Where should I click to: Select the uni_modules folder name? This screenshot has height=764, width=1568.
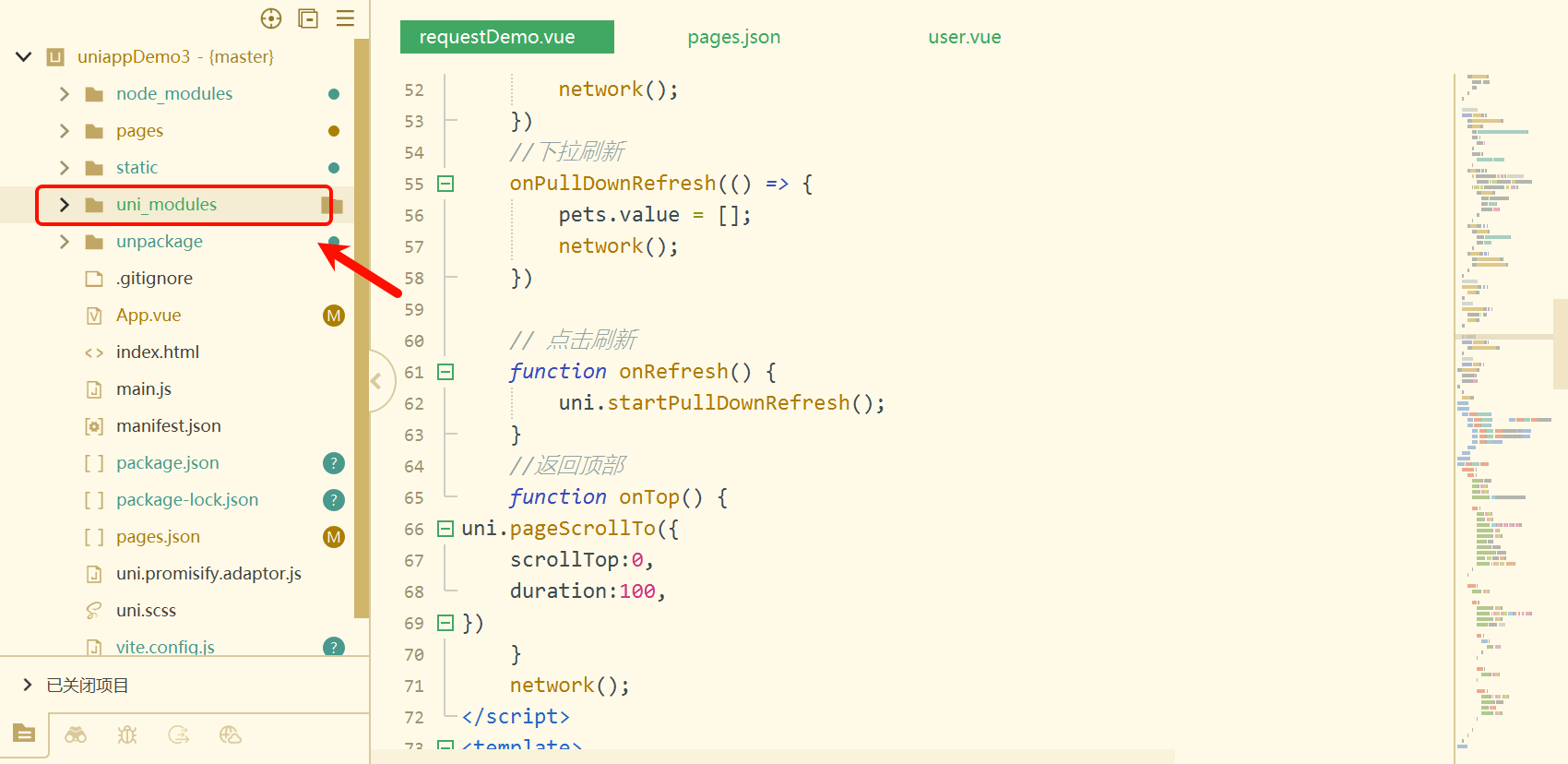166,204
